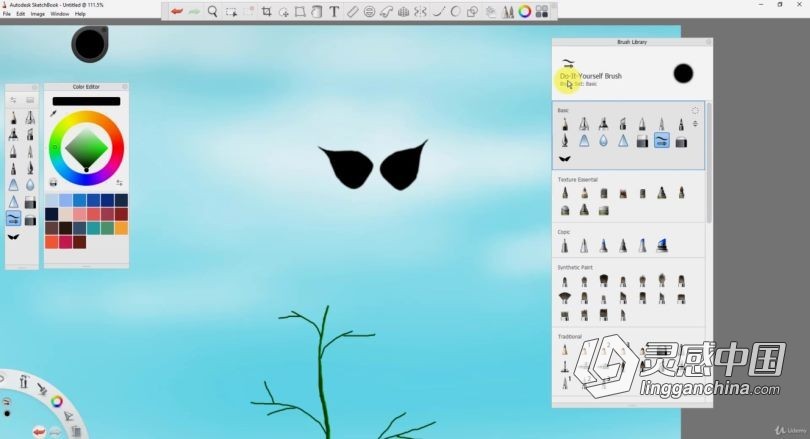The height and width of the screenshot is (439, 810).
Task: Select the blue water drop Smear brush in Brush Palette
Action: pyautogui.click(x=30, y=184)
